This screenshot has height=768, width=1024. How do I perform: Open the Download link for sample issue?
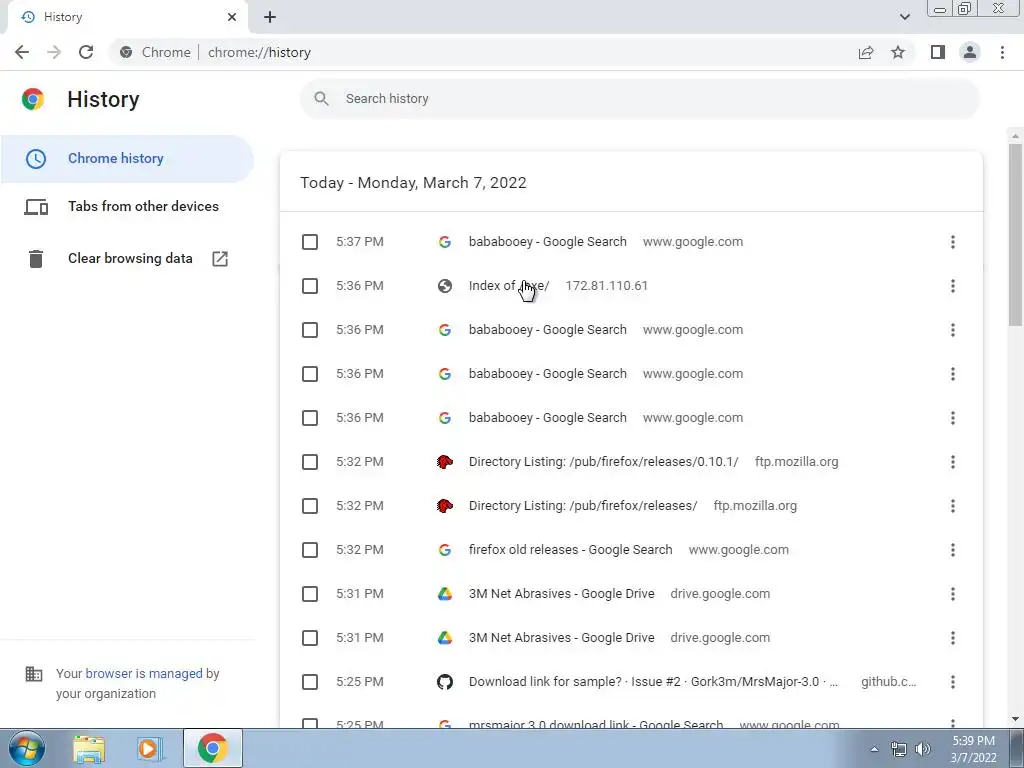653,681
